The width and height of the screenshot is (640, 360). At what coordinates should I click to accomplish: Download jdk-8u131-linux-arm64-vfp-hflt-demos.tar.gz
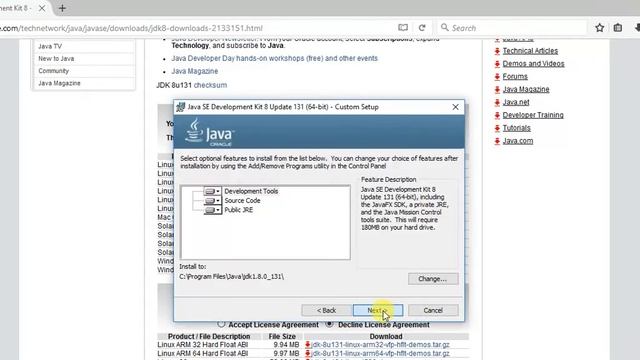coord(380,353)
